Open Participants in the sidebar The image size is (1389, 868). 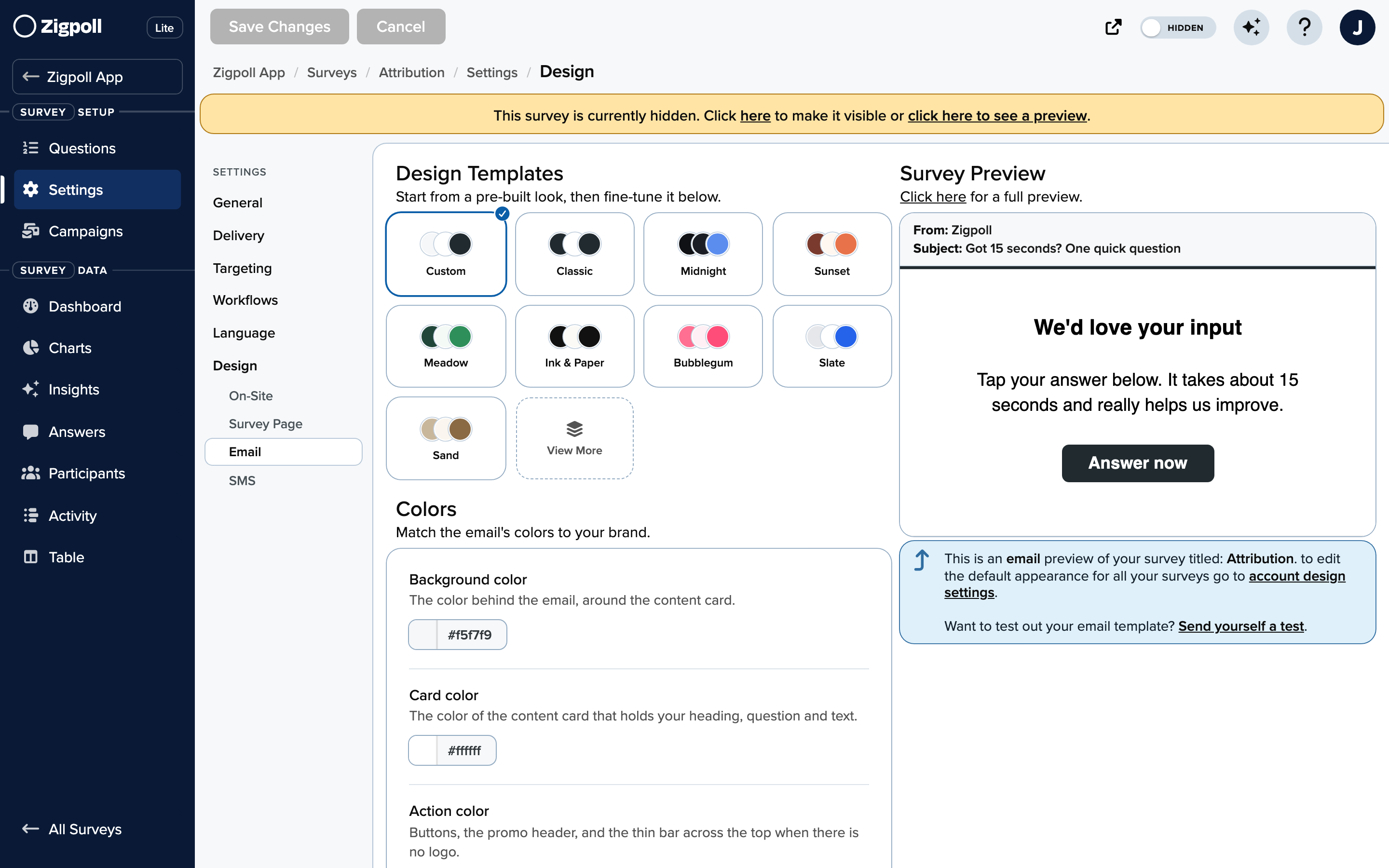click(x=97, y=473)
